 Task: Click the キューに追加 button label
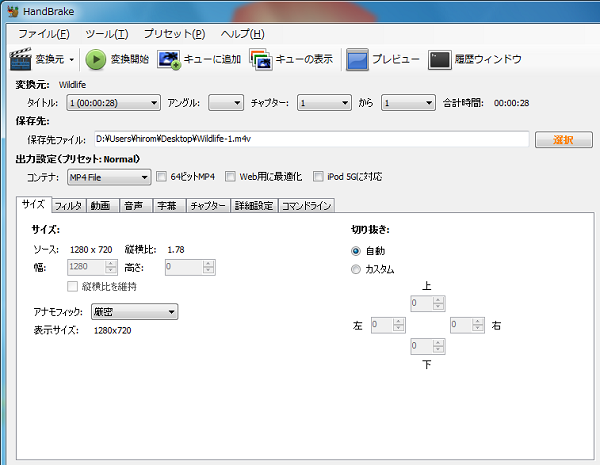212,59
